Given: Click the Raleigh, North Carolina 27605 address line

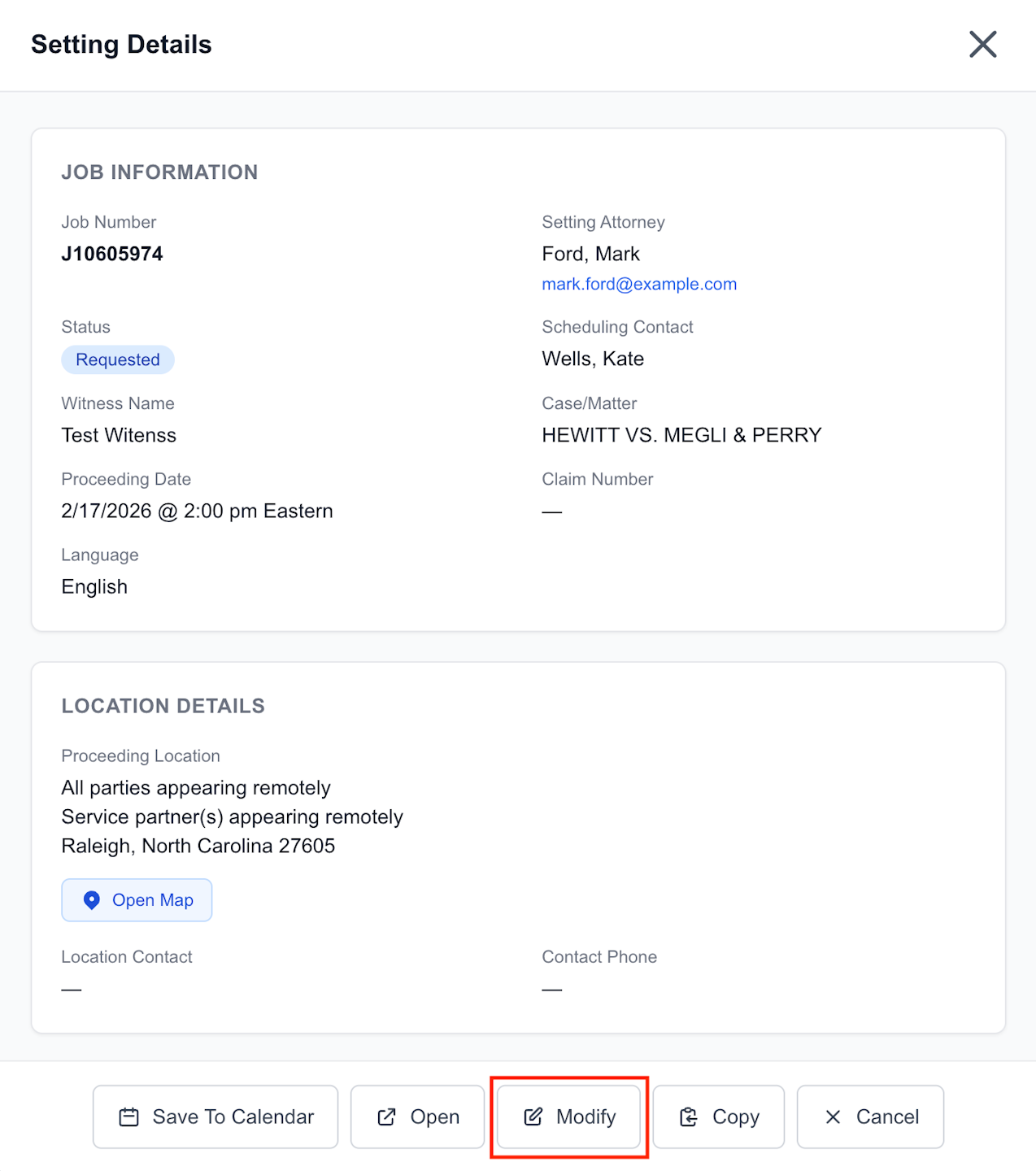Looking at the screenshot, I should point(198,846).
